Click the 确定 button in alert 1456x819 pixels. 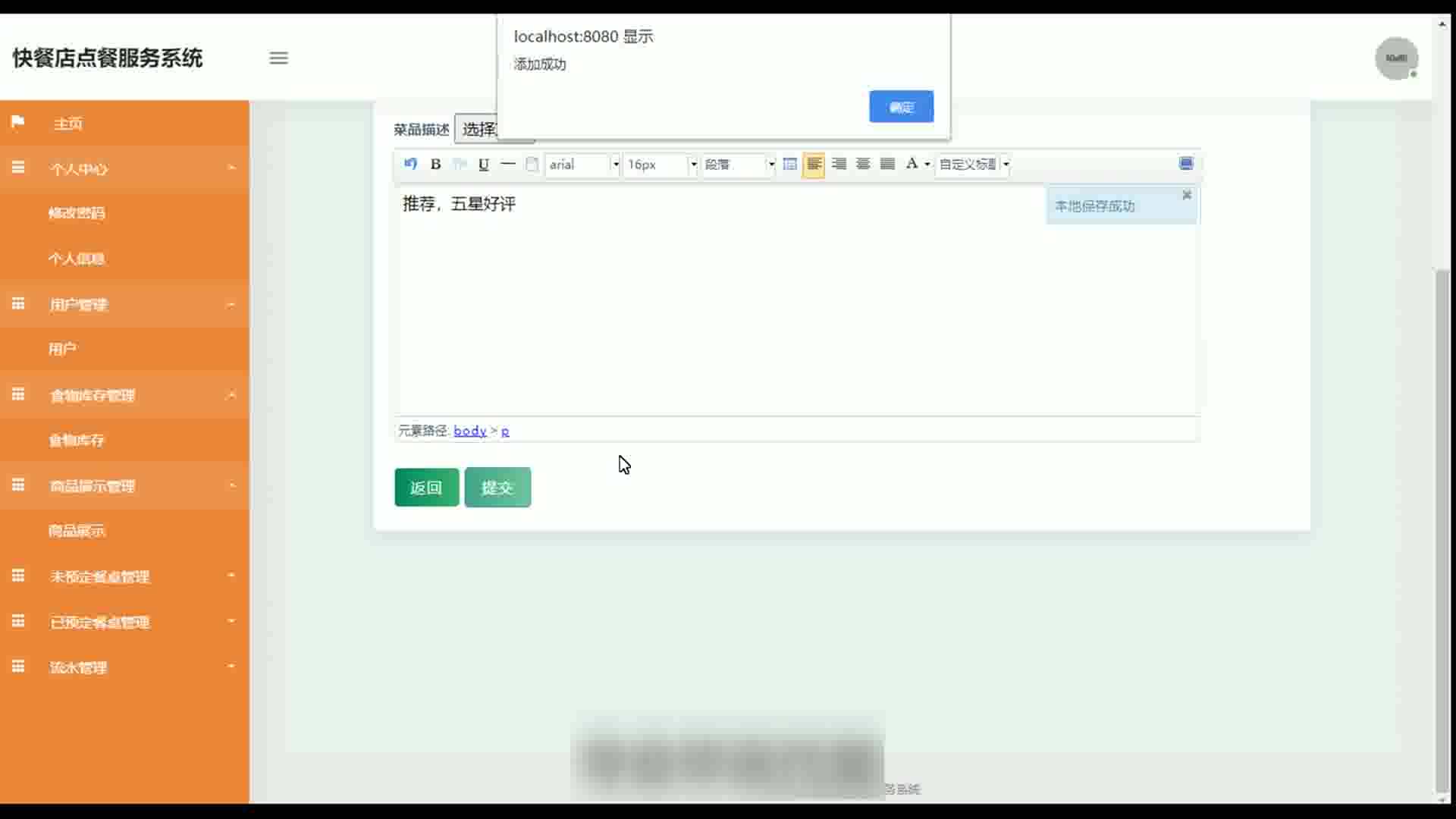coord(901,107)
